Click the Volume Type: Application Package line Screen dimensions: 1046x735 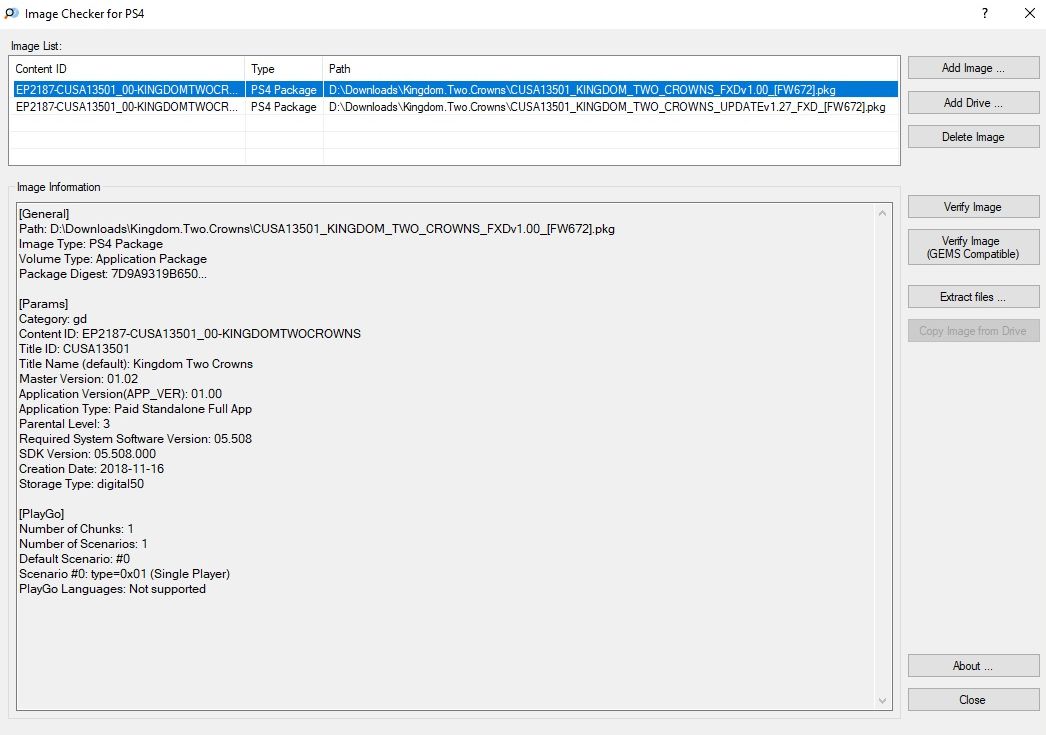coord(113,259)
